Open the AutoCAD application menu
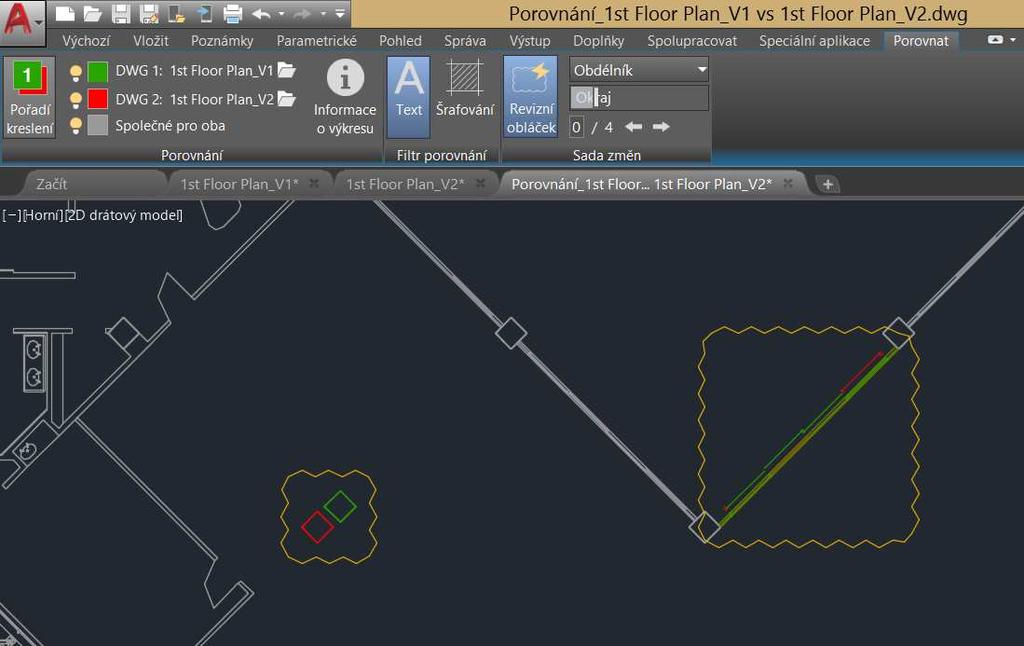 tap(22, 22)
